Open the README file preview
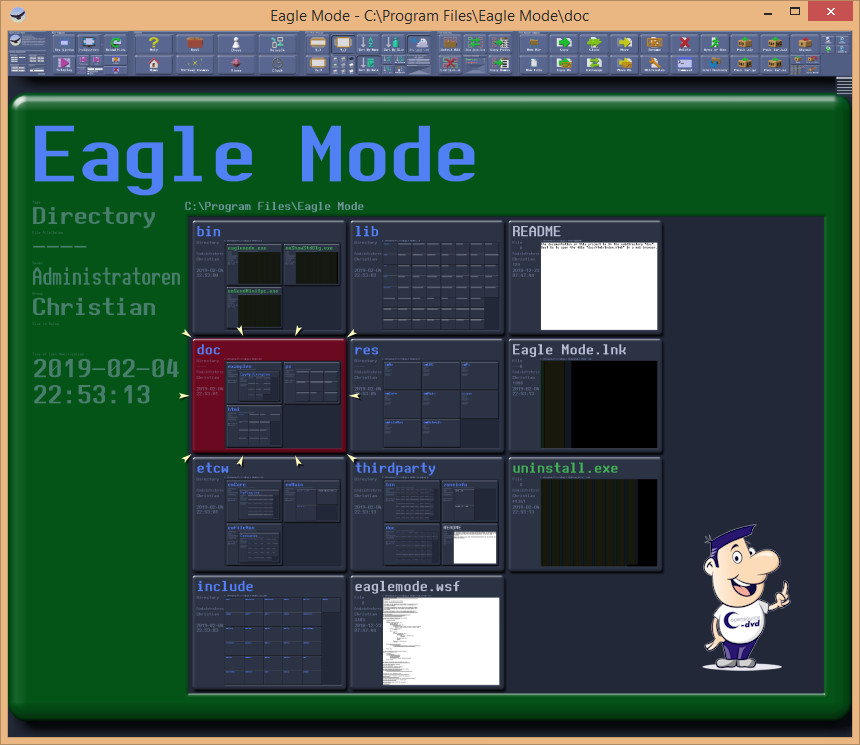 (584, 277)
